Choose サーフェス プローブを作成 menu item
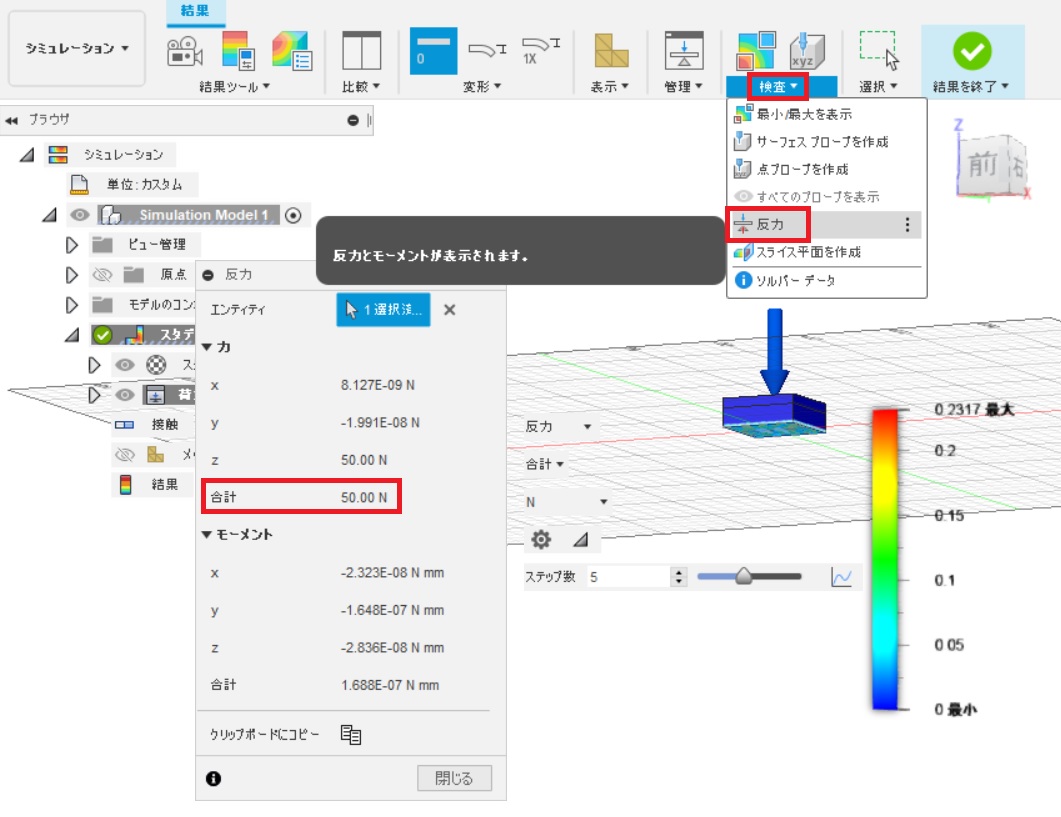This screenshot has width=1061, height=817. (826, 141)
